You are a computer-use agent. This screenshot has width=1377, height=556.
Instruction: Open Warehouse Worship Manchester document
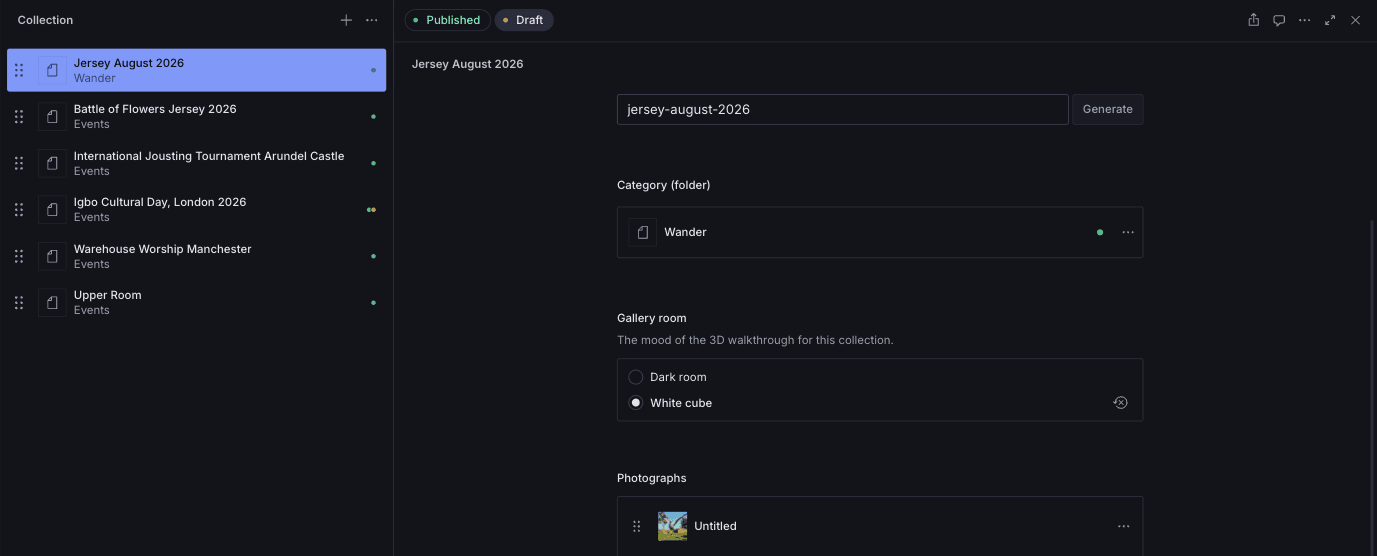[196, 256]
